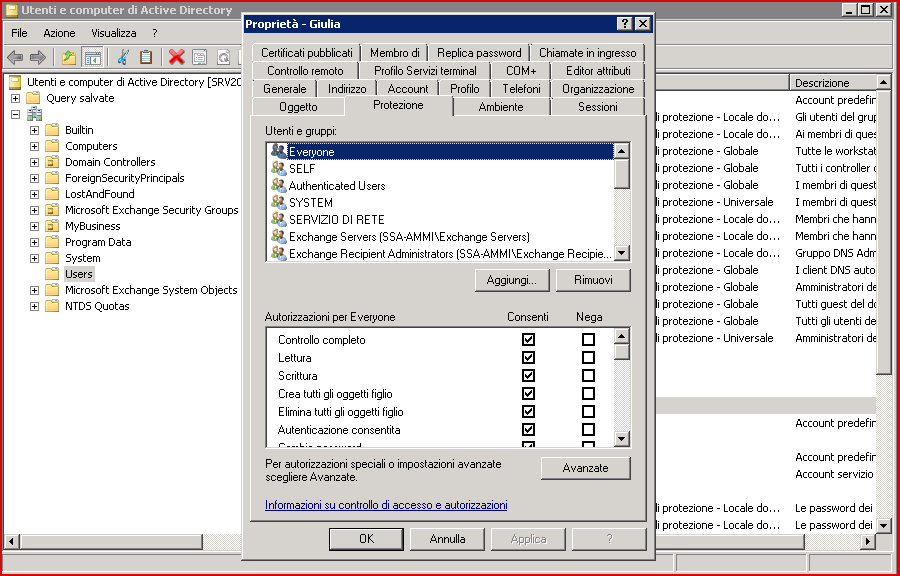Click the red X Delete icon

[176, 57]
